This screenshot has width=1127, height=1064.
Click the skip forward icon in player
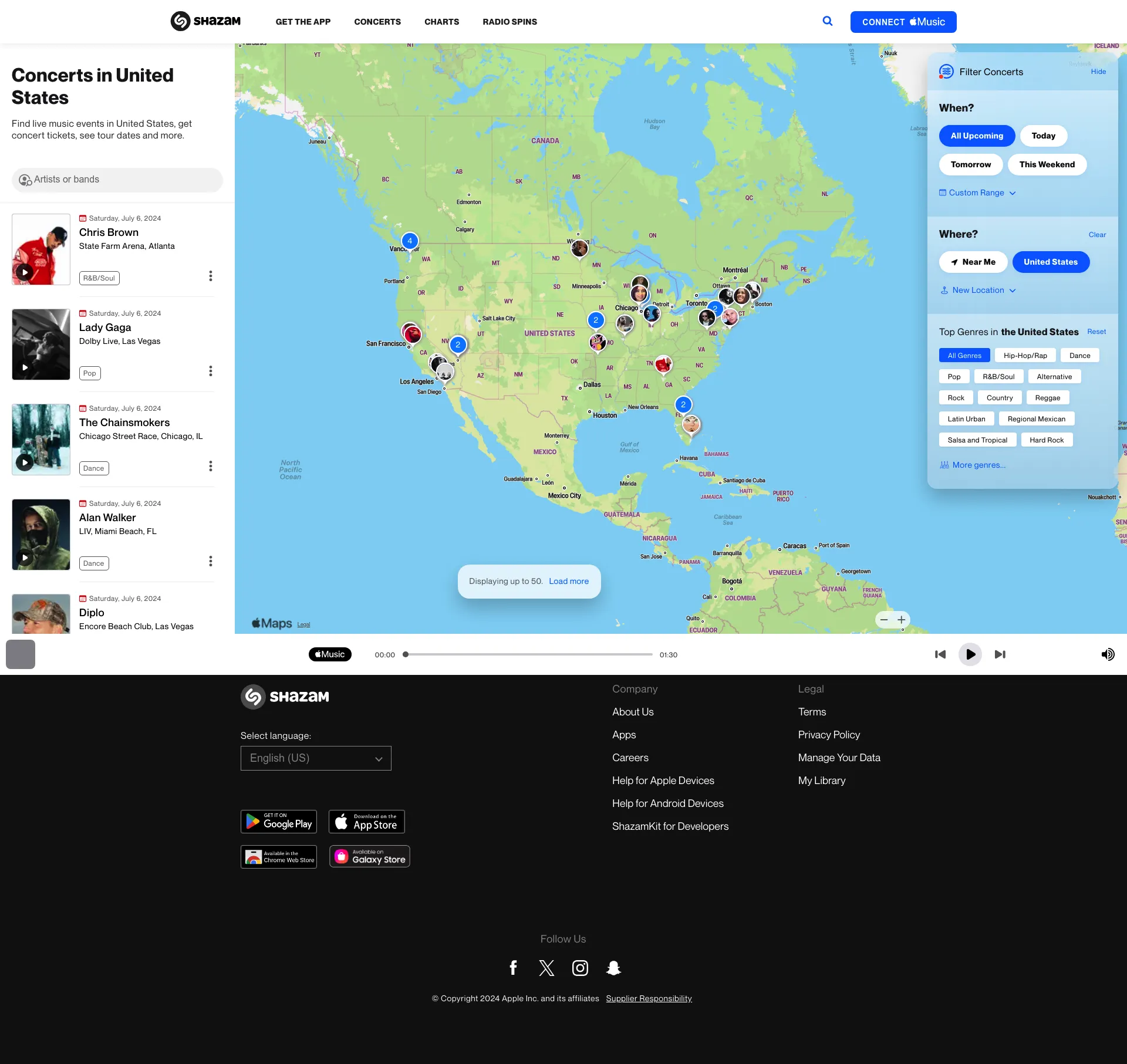1000,654
